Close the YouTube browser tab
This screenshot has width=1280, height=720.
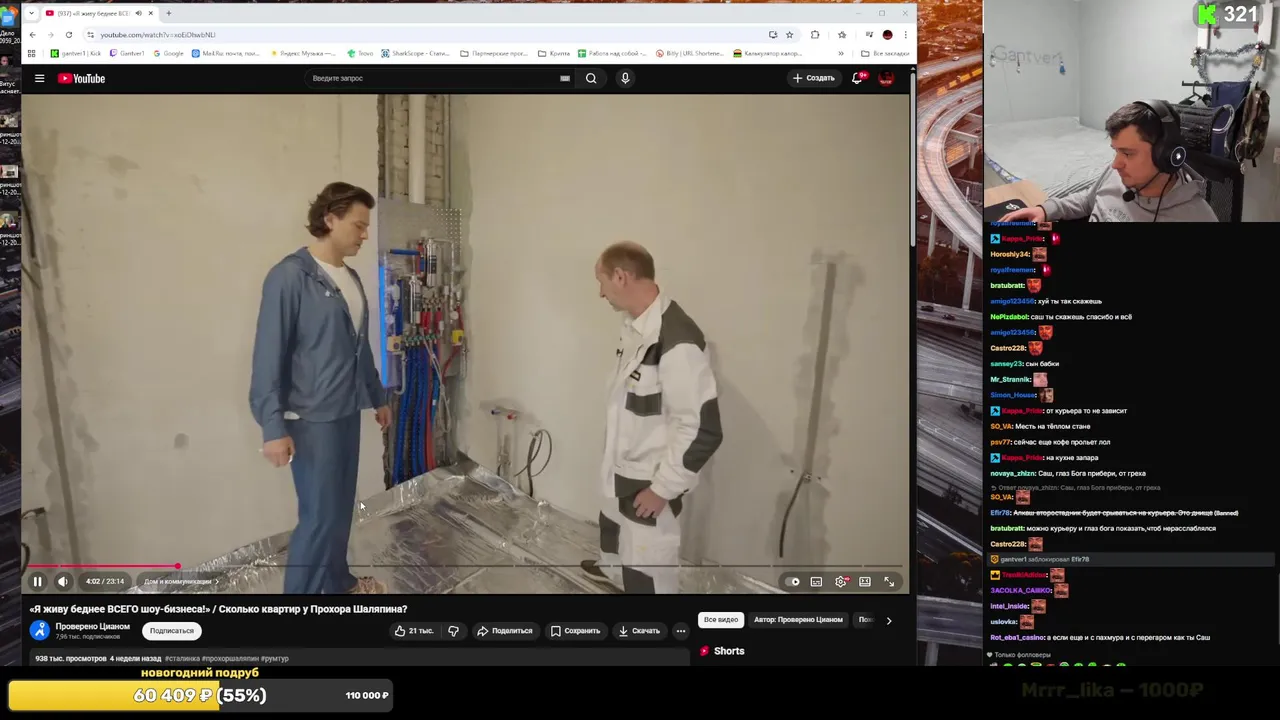(x=151, y=13)
